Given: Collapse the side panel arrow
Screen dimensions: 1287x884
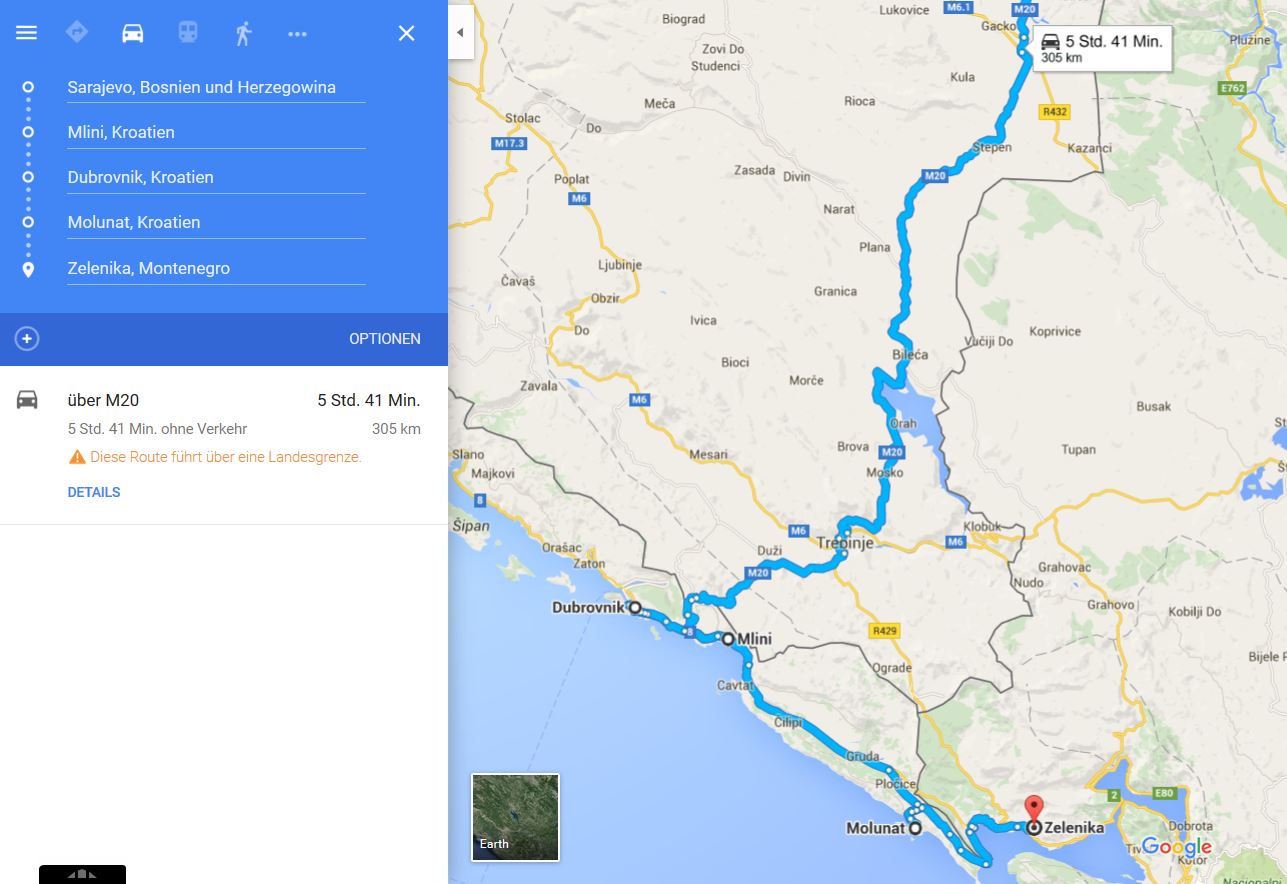Looking at the screenshot, I should [x=460, y=32].
